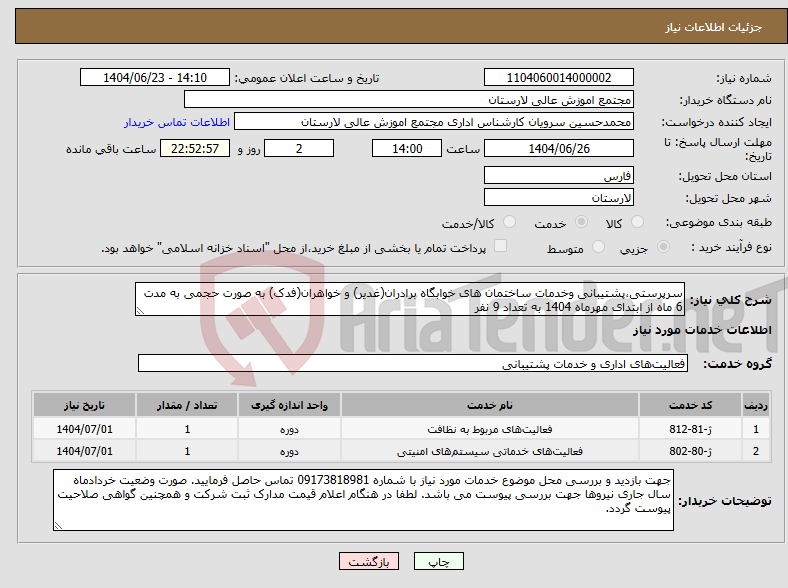
Task: Click the شرح کلی نیاز description text area
Action: [x=410, y=299]
